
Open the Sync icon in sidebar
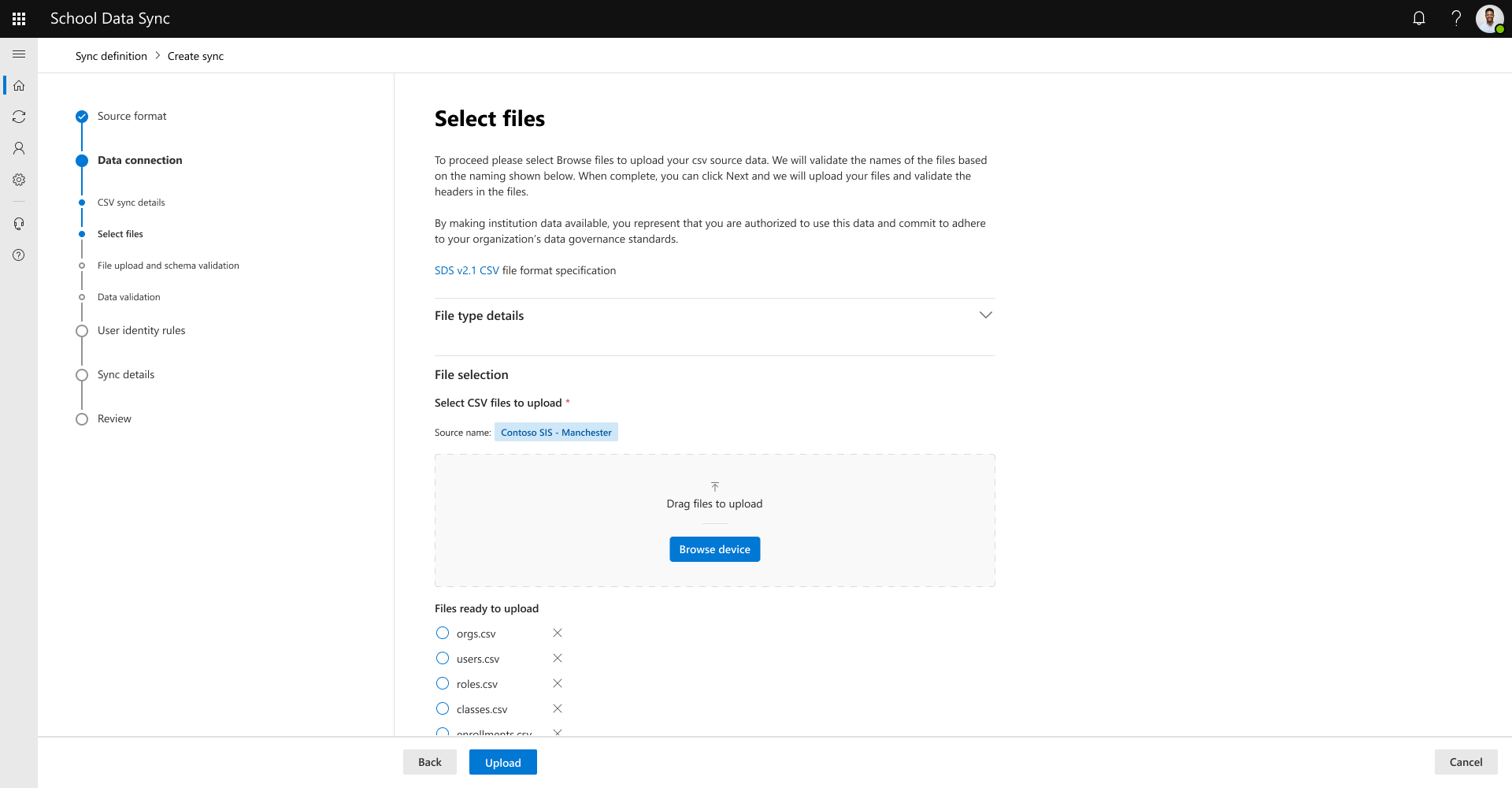coord(19,117)
